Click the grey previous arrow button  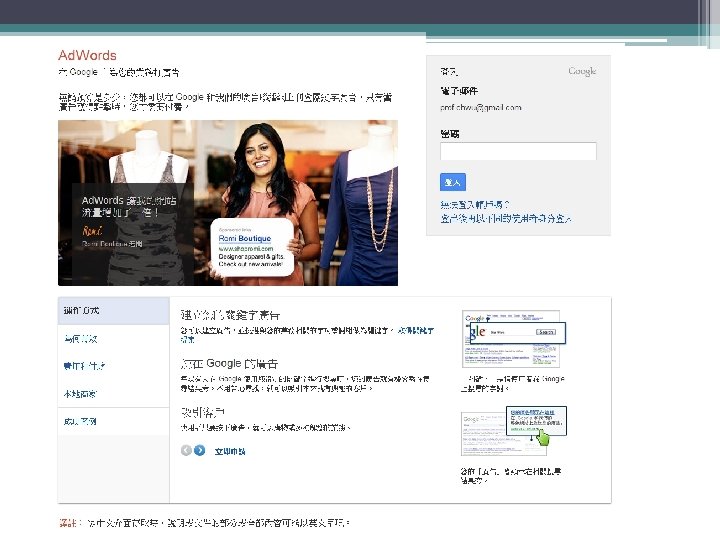click(x=186, y=450)
